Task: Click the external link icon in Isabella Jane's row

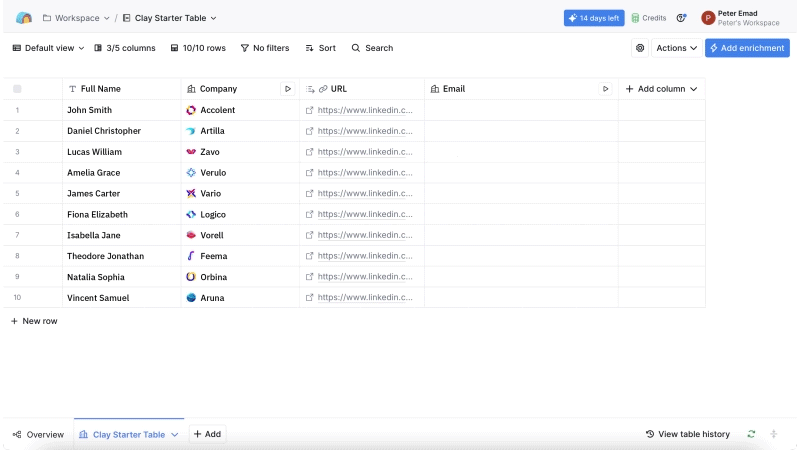Action: [309, 235]
